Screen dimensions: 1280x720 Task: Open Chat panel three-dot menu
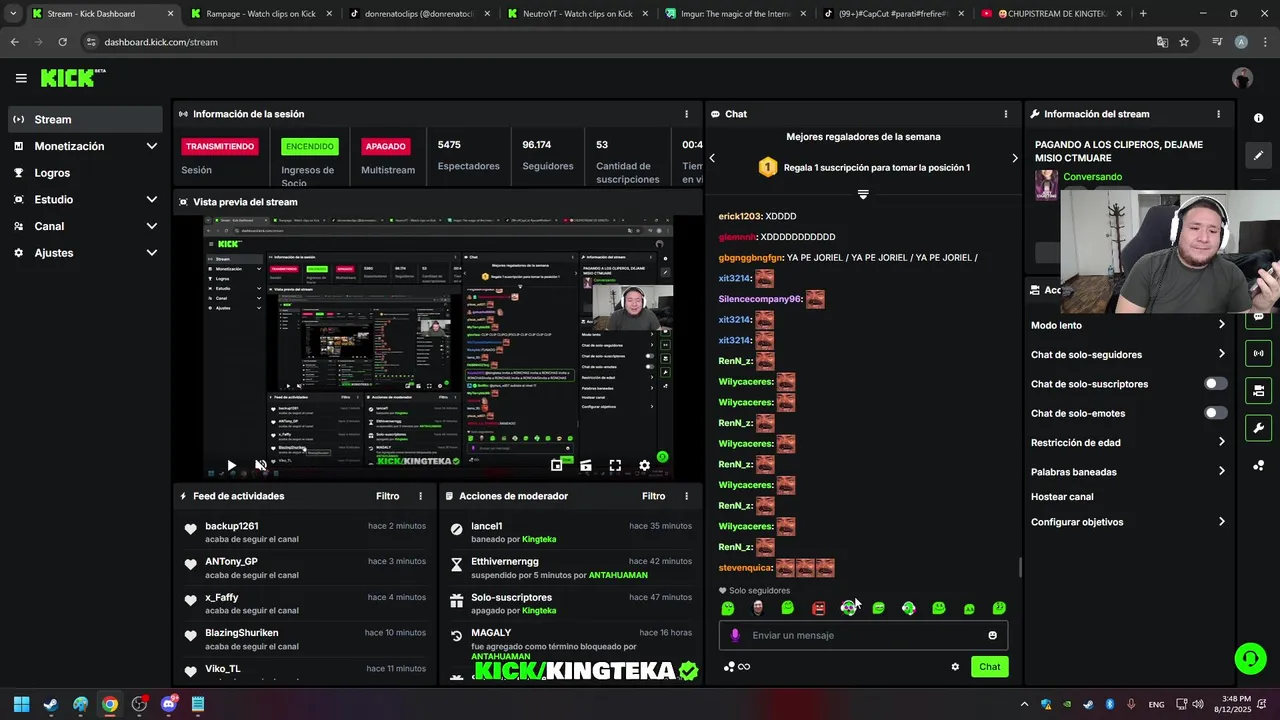(x=1005, y=114)
